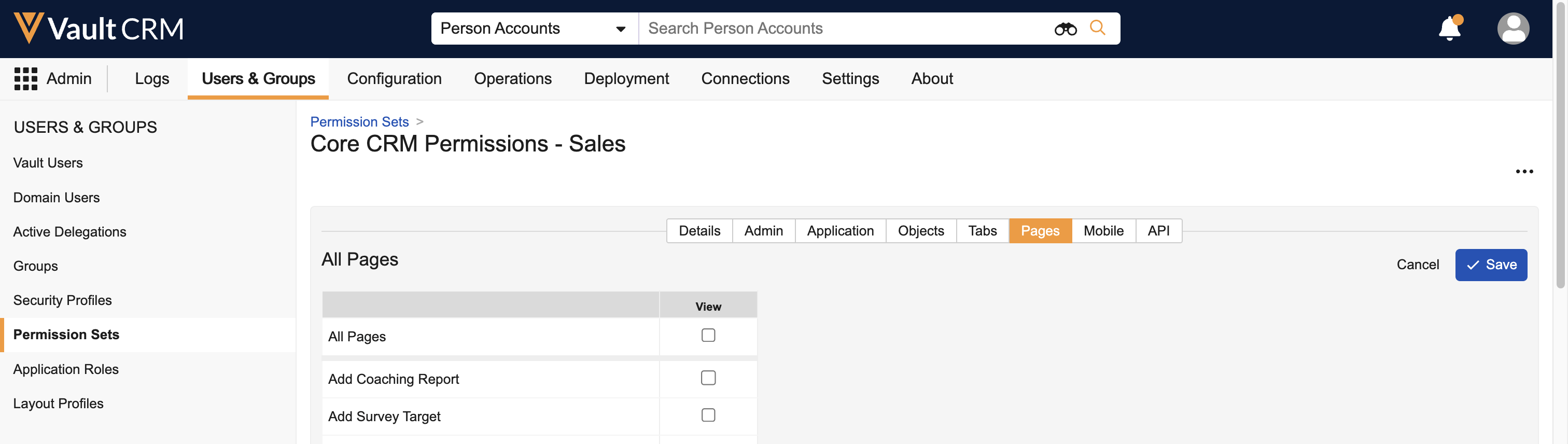Open the Configuration menu tab
The height and width of the screenshot is (444, 1568).
click(x=394, y=78)
